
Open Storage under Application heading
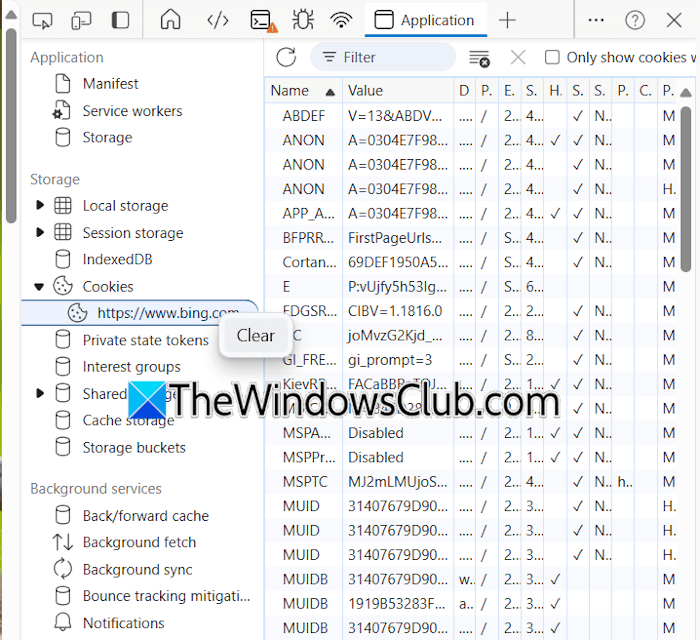(107, 137)
